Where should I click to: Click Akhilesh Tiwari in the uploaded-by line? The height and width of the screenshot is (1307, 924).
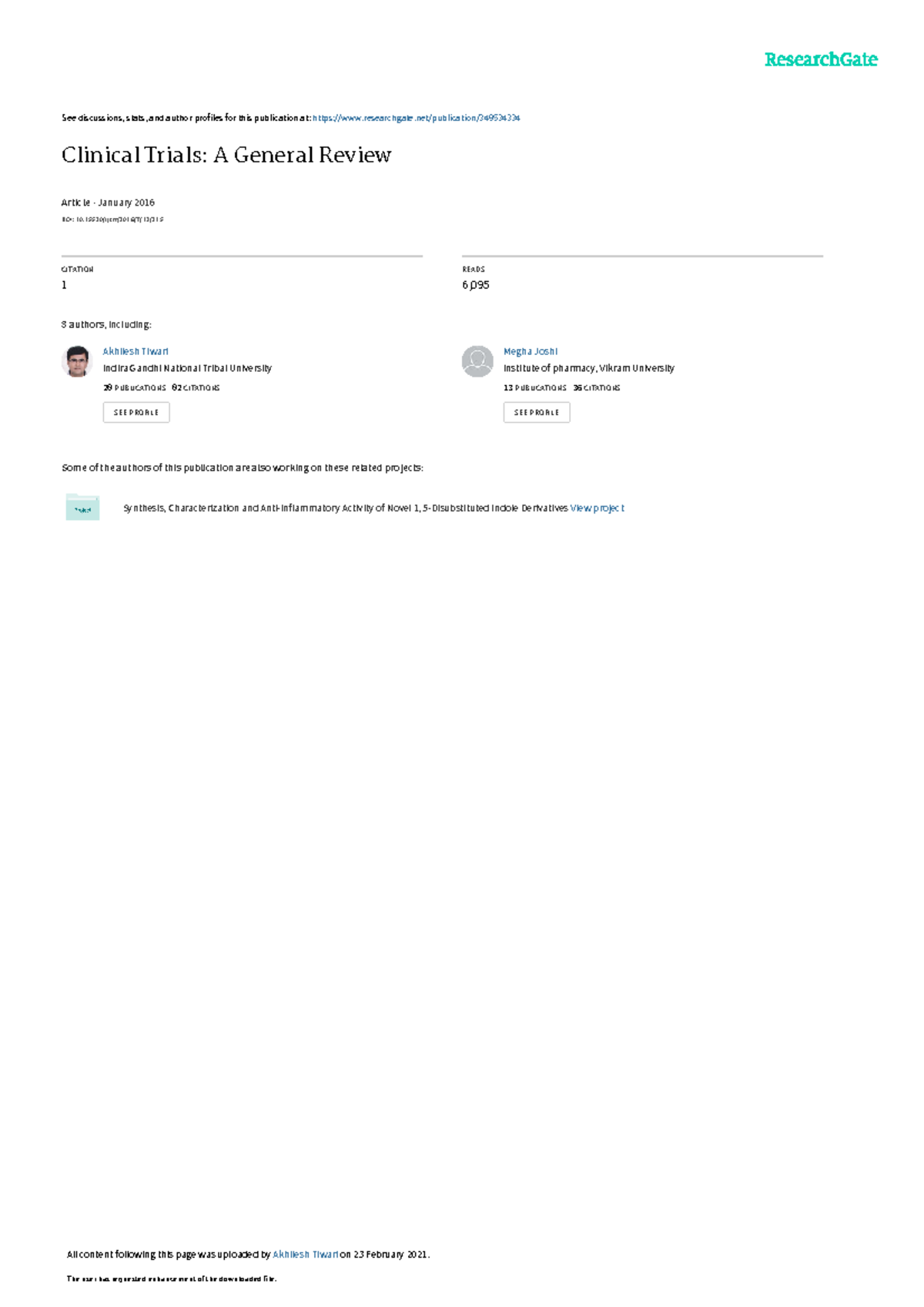[306, 1255]
